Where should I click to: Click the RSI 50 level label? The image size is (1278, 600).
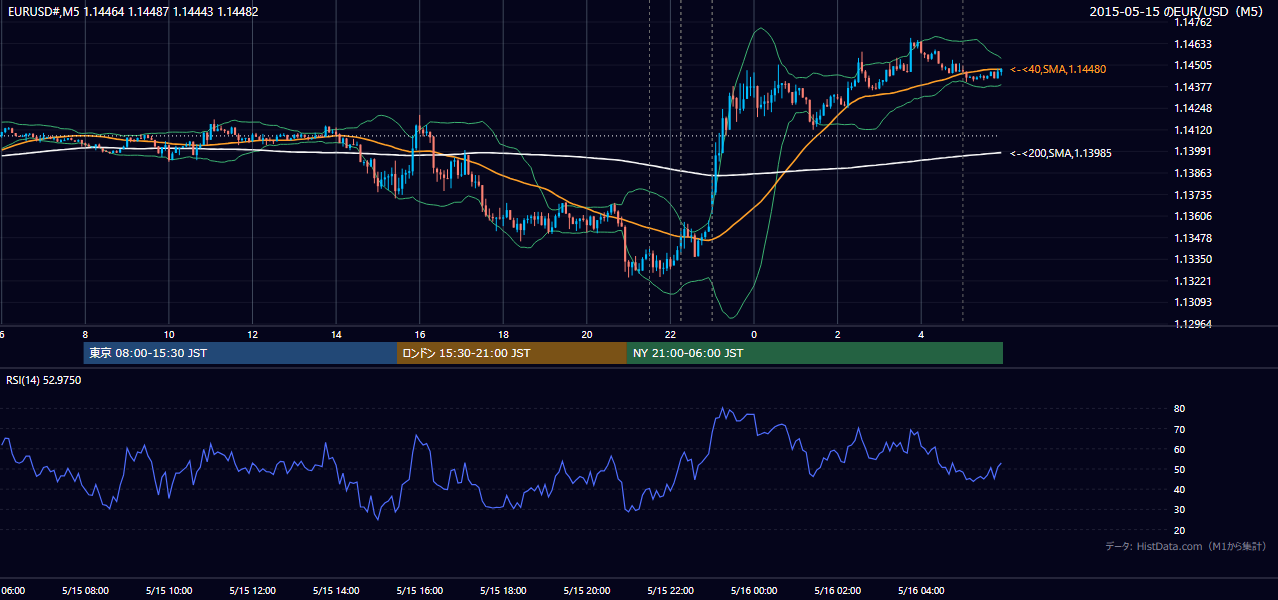click(1179, 469)
